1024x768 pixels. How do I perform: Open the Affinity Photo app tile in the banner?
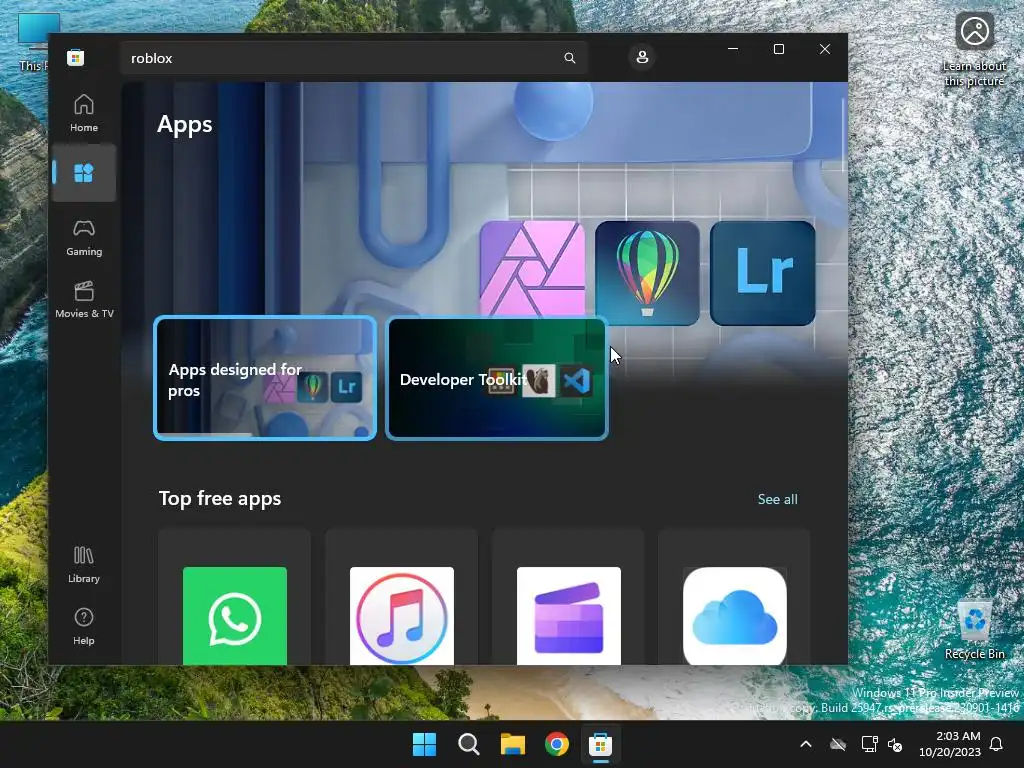tap(532, 269)
